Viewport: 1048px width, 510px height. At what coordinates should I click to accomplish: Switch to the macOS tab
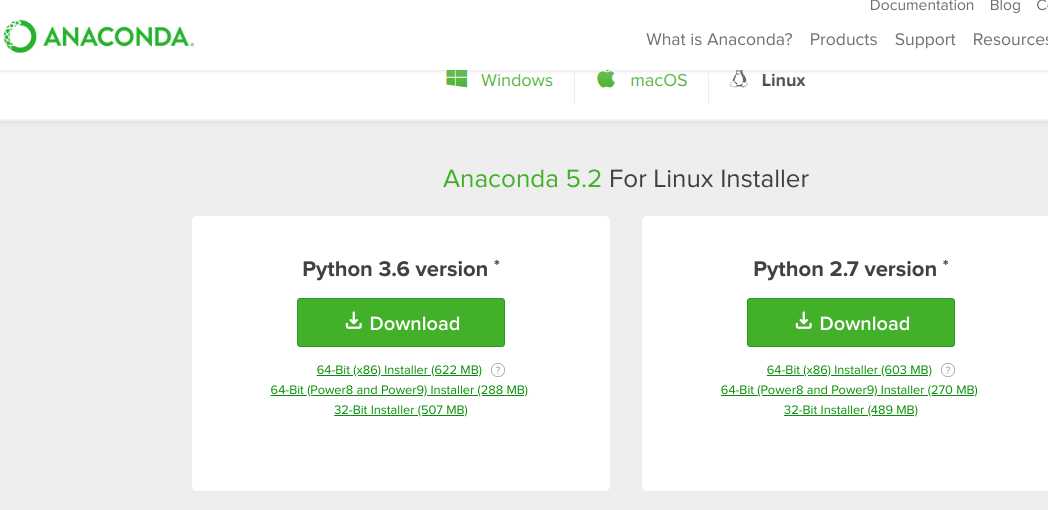642,80
